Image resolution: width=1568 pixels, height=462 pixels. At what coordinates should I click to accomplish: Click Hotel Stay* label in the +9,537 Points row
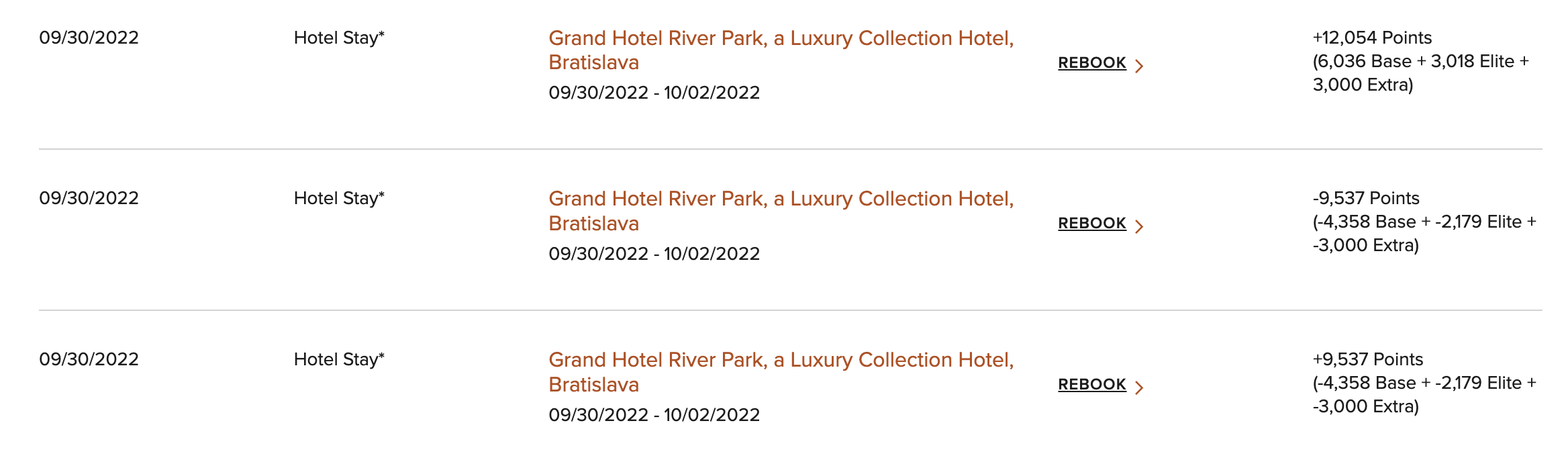click(x=339, y=359)
